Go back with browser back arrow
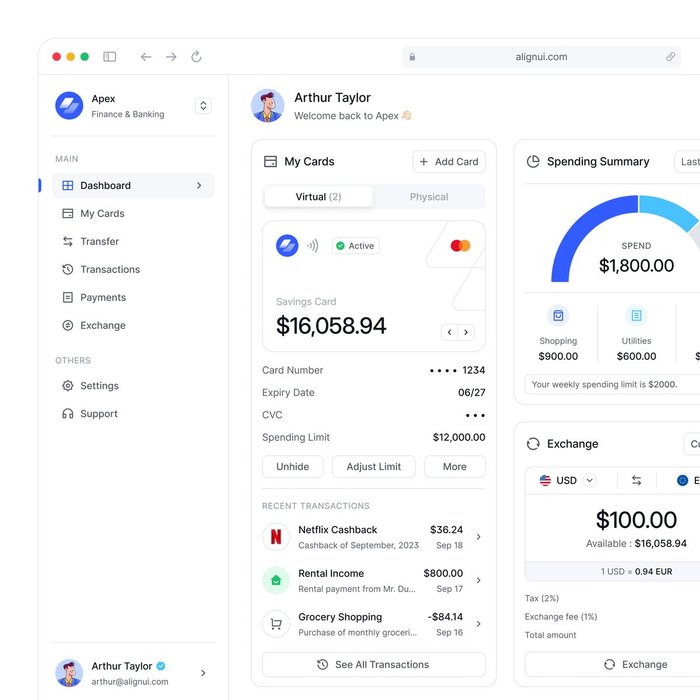Screen dimensions: 700x700 click(146, 57)
